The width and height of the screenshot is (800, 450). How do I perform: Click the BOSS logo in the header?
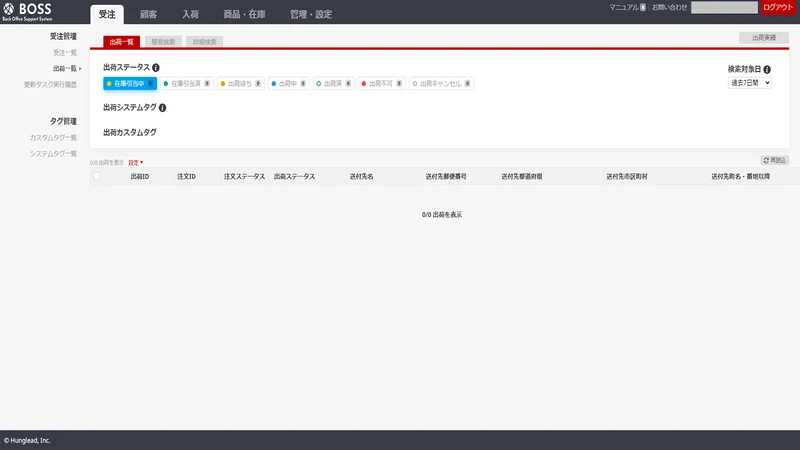[x=28, y=12]
